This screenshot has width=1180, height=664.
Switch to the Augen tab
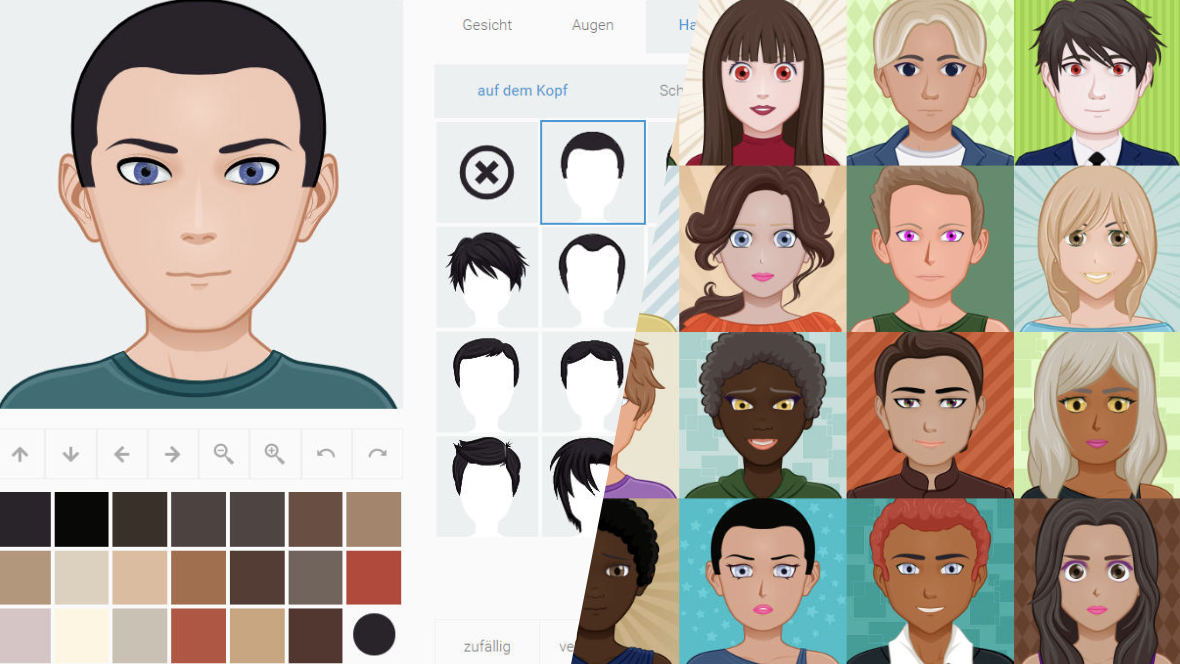[x=592, y=25]
